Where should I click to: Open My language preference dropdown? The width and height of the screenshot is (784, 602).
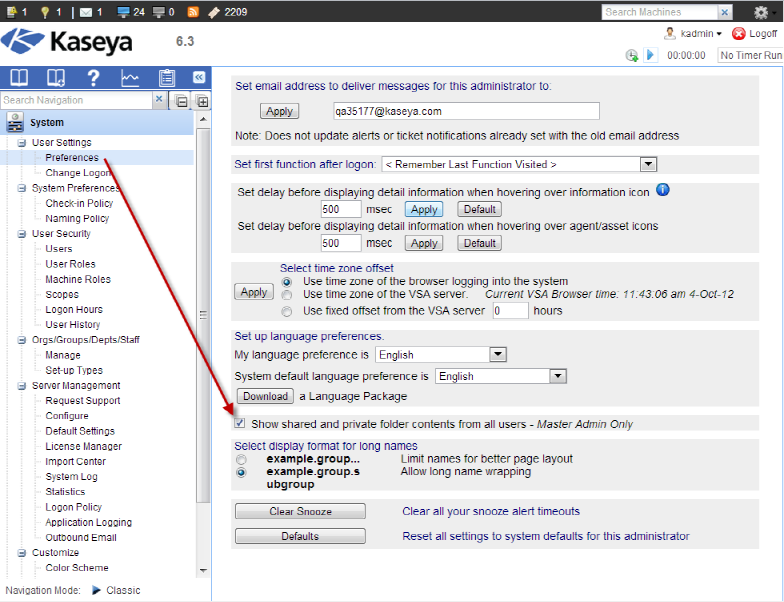point(441,355)
